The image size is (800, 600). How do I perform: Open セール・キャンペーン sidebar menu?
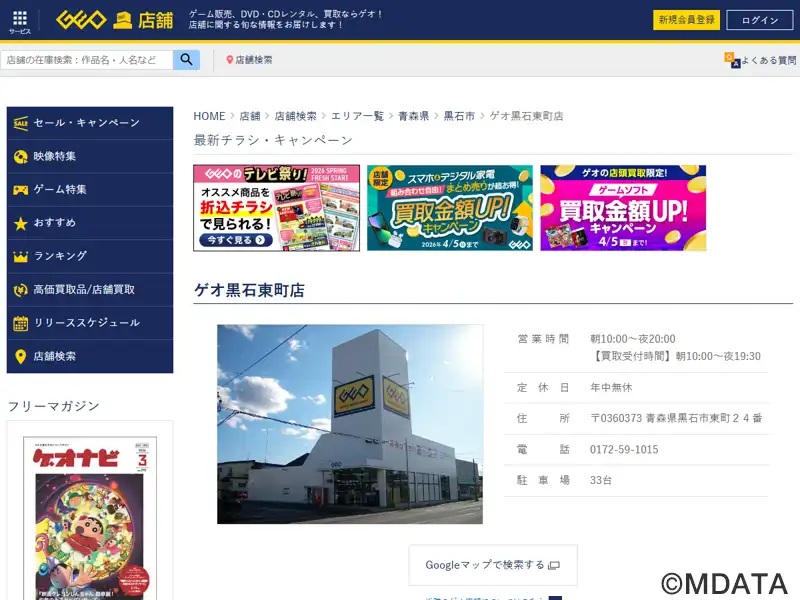pos(90,123)
